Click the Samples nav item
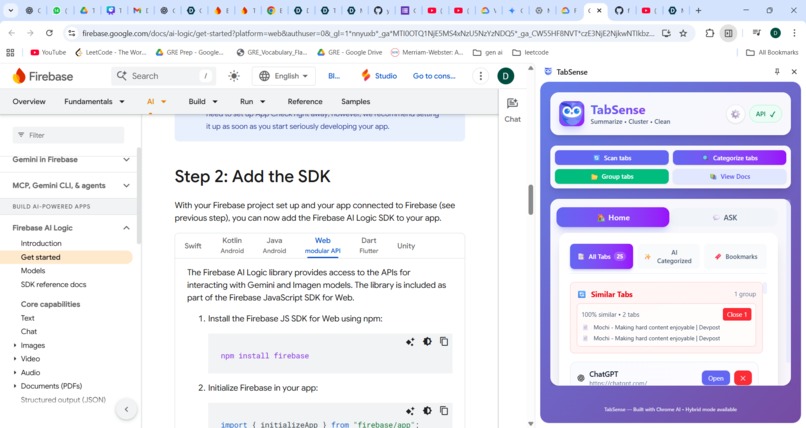The image size is (806, 428). 355,102
